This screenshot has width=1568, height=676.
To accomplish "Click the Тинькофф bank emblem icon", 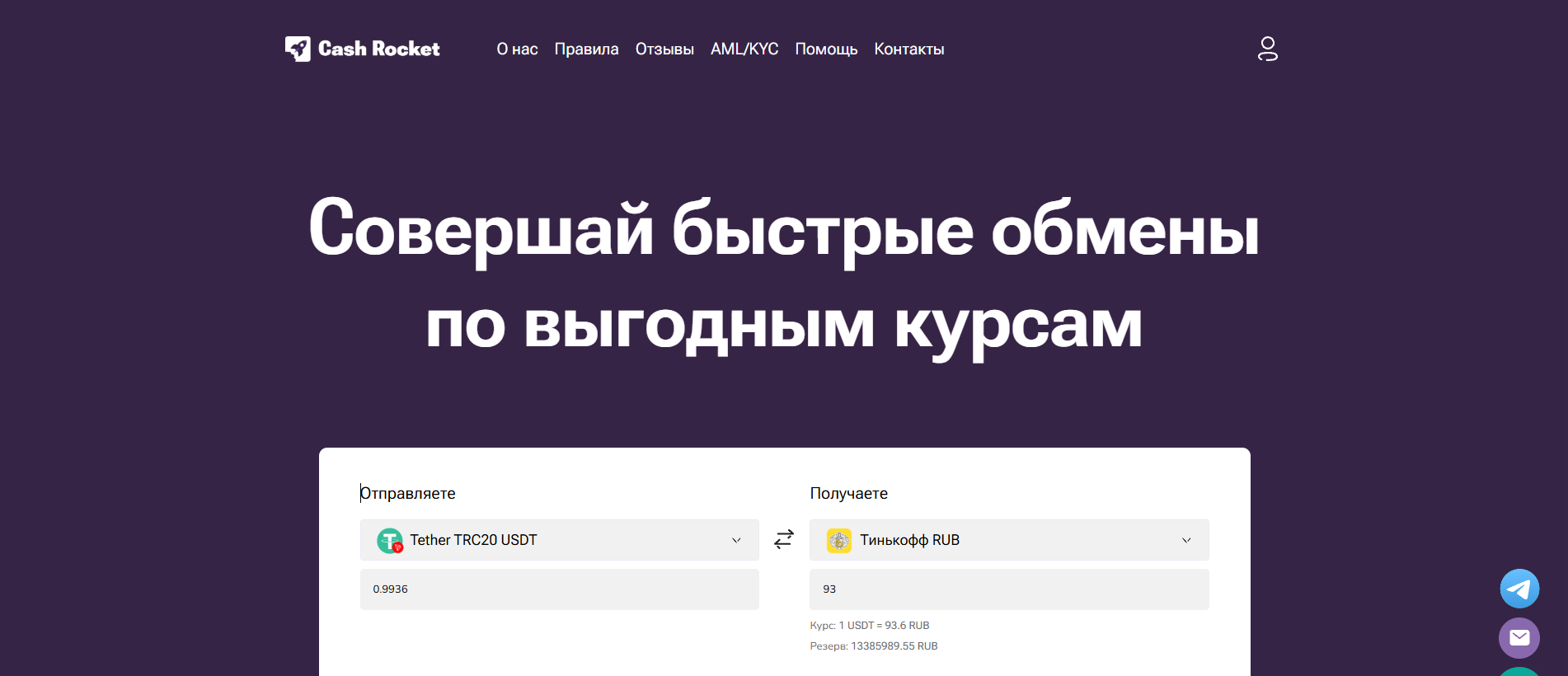I will pos(838,540).
